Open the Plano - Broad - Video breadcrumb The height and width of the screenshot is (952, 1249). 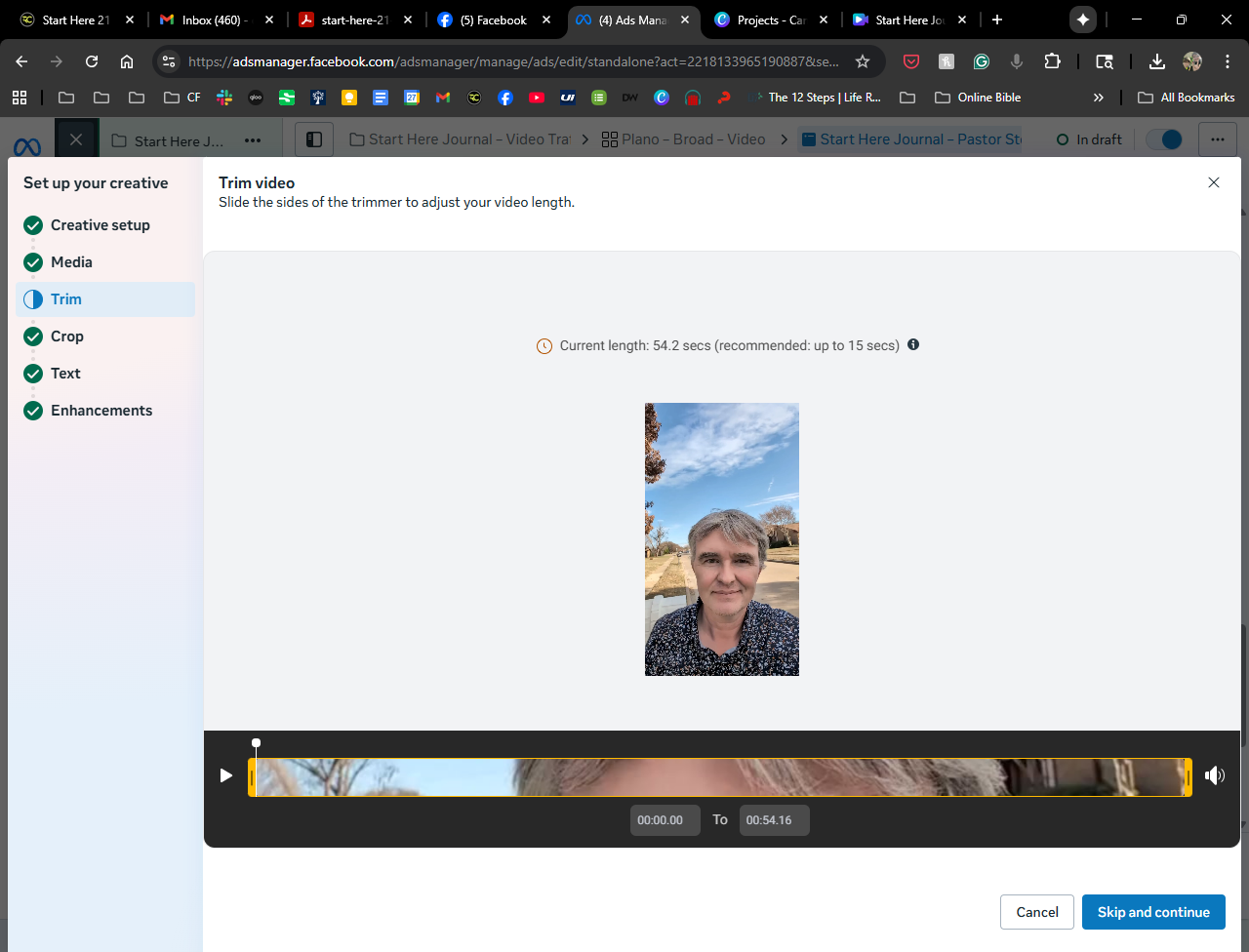tap(684, 139)
